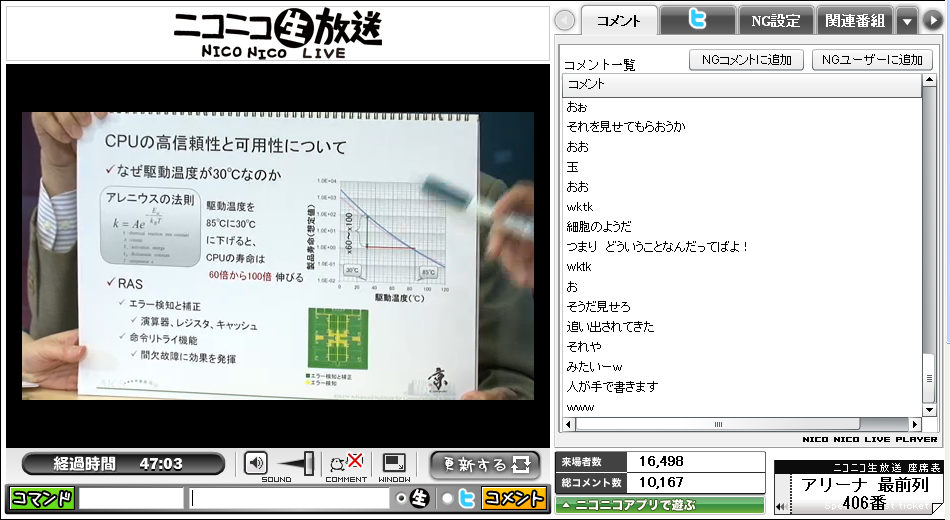Screen dimensions: 950x520
Task: Adjust the sound volume slider
Action: [297, 464]
